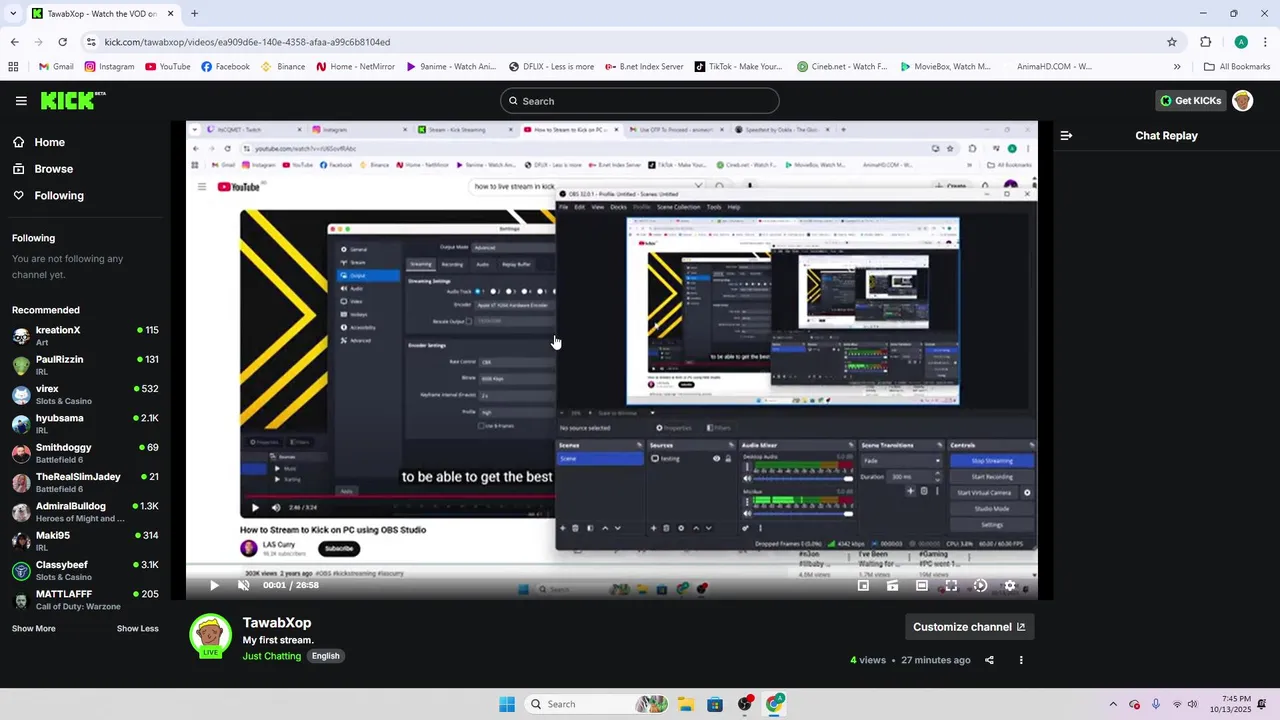This screenshot has width=1280, height=720.
Task: Open a new browser tab
Action: click(x=194, y=14)
